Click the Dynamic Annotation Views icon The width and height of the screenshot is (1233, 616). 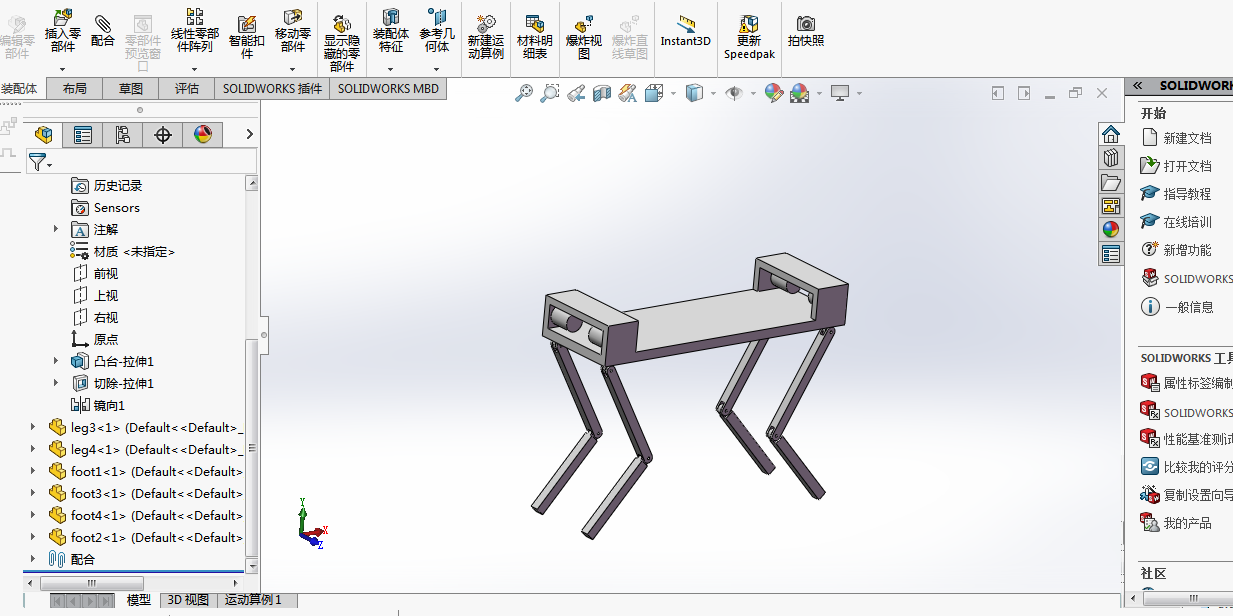628,93
